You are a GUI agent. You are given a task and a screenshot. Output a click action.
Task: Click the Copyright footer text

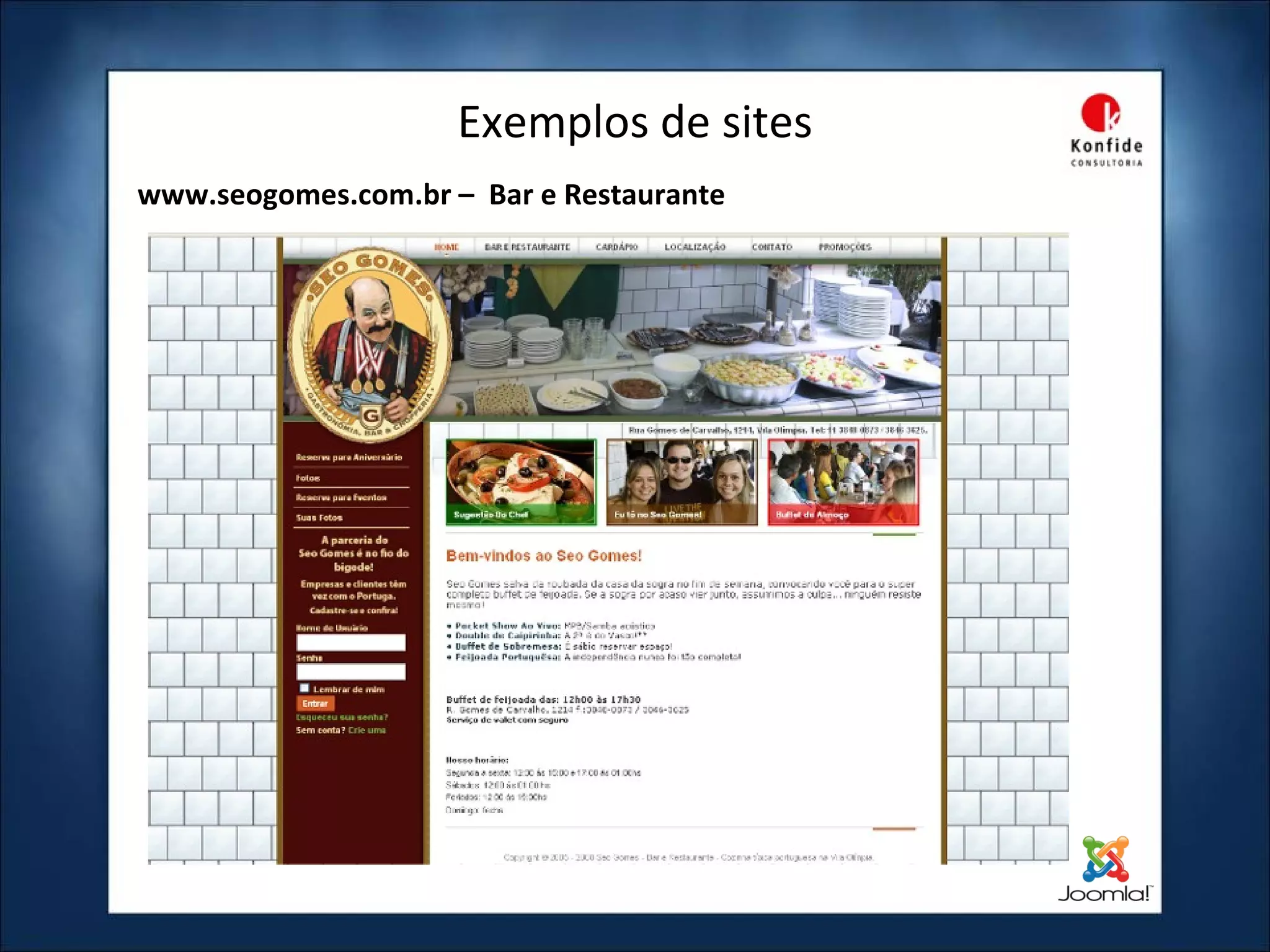688,858
